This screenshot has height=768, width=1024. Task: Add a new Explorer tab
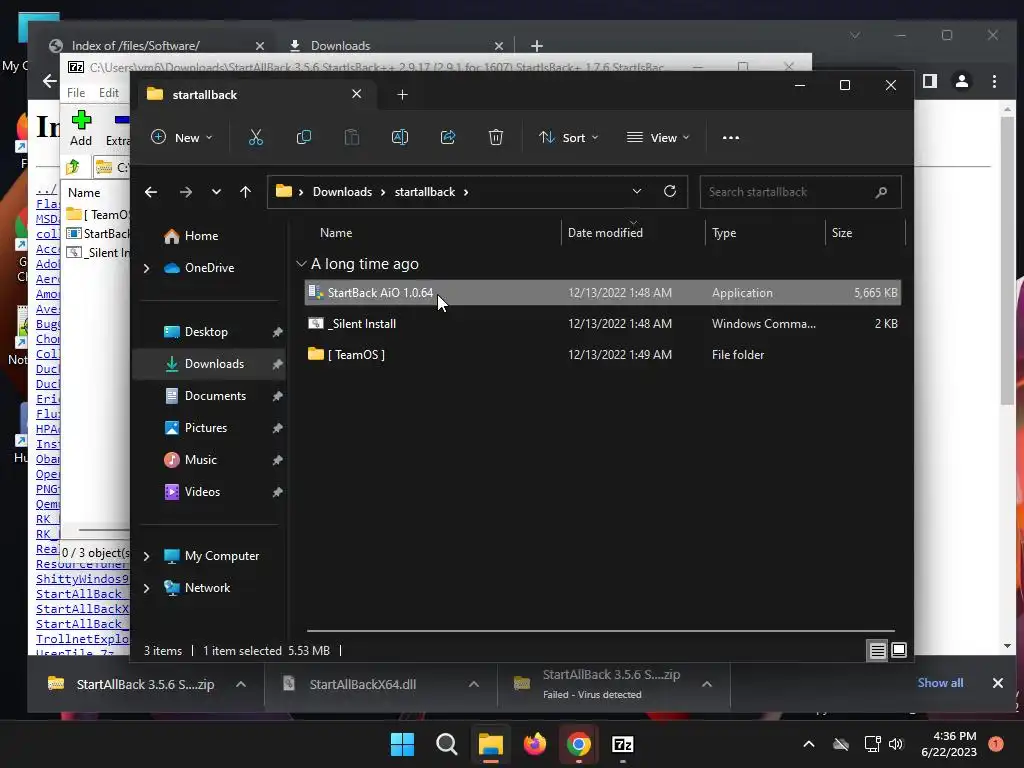coord(402,95)
